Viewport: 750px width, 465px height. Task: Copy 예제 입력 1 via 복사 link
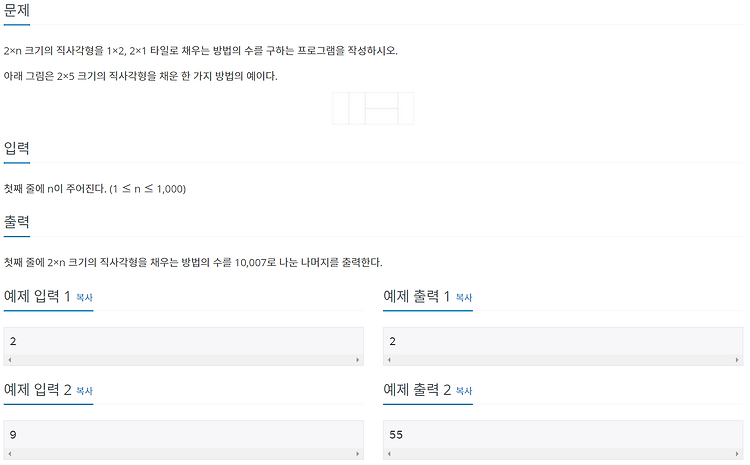[x=84, y=298]
